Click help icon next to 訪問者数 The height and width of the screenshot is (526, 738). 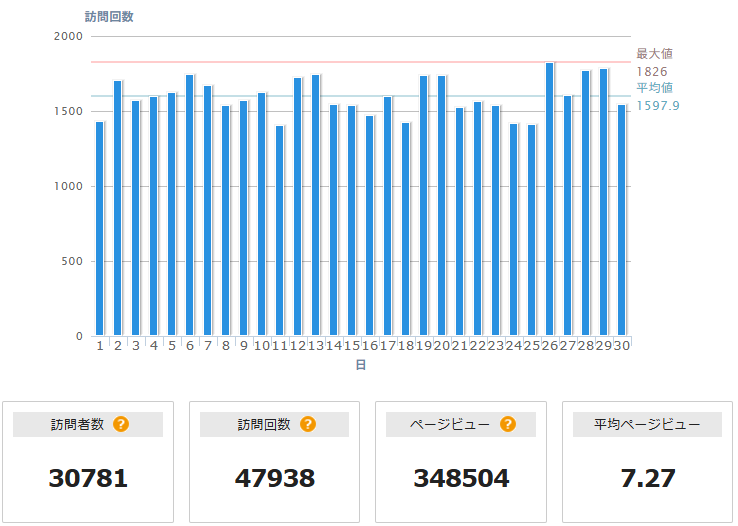[x=121, y=424]
